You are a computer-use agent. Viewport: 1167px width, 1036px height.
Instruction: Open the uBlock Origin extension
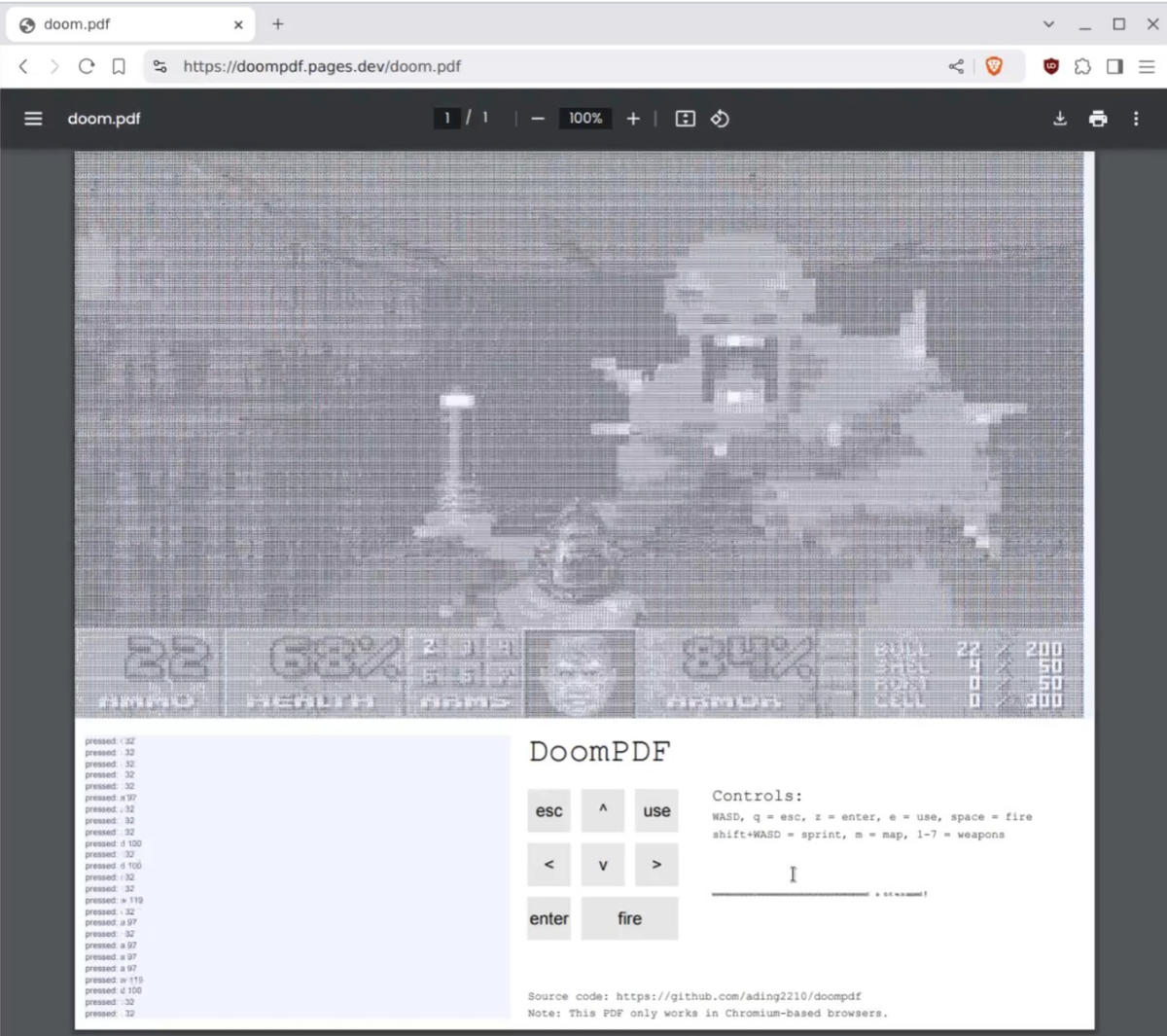click(1050, 66)
